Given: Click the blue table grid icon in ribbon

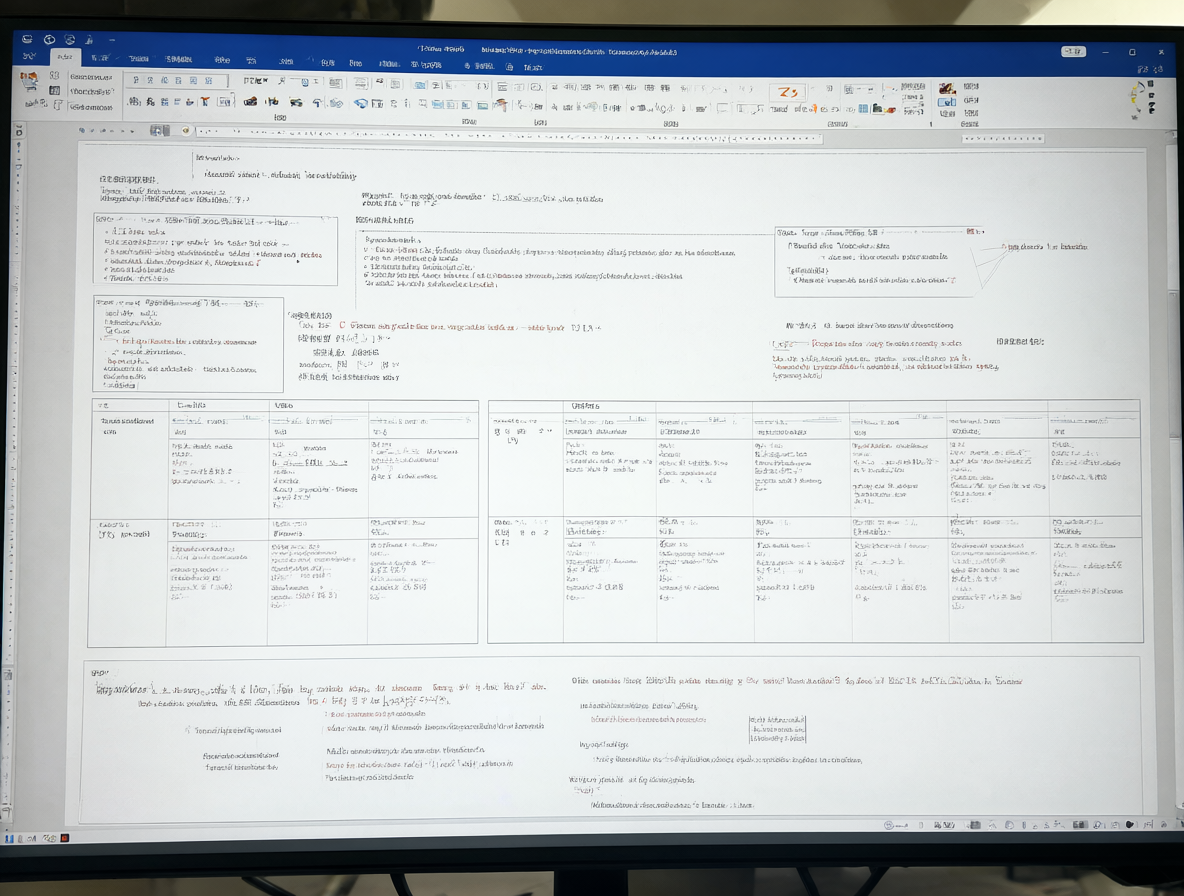Looking at the screenshot, I should (863, 109).
